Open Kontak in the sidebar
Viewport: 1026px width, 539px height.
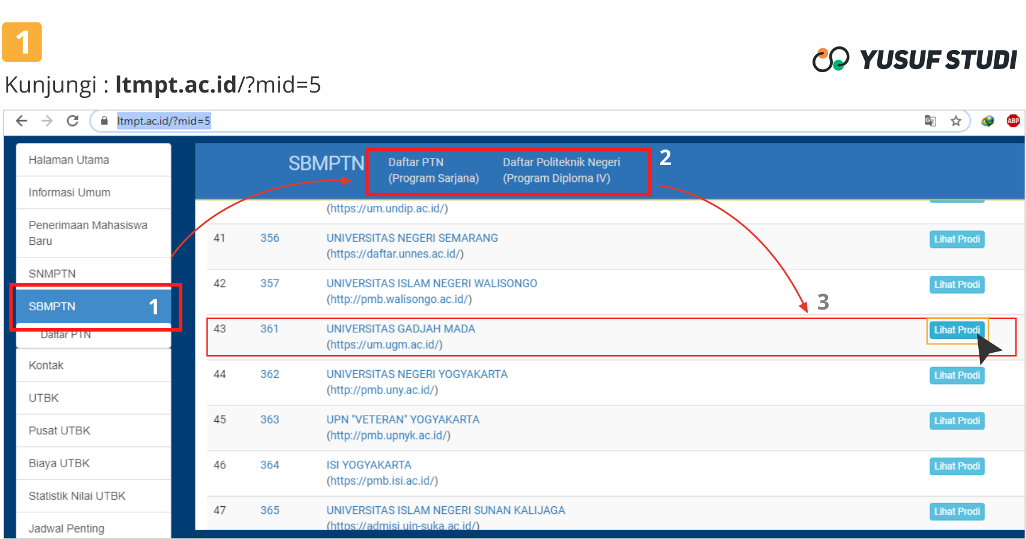[94, 365]
